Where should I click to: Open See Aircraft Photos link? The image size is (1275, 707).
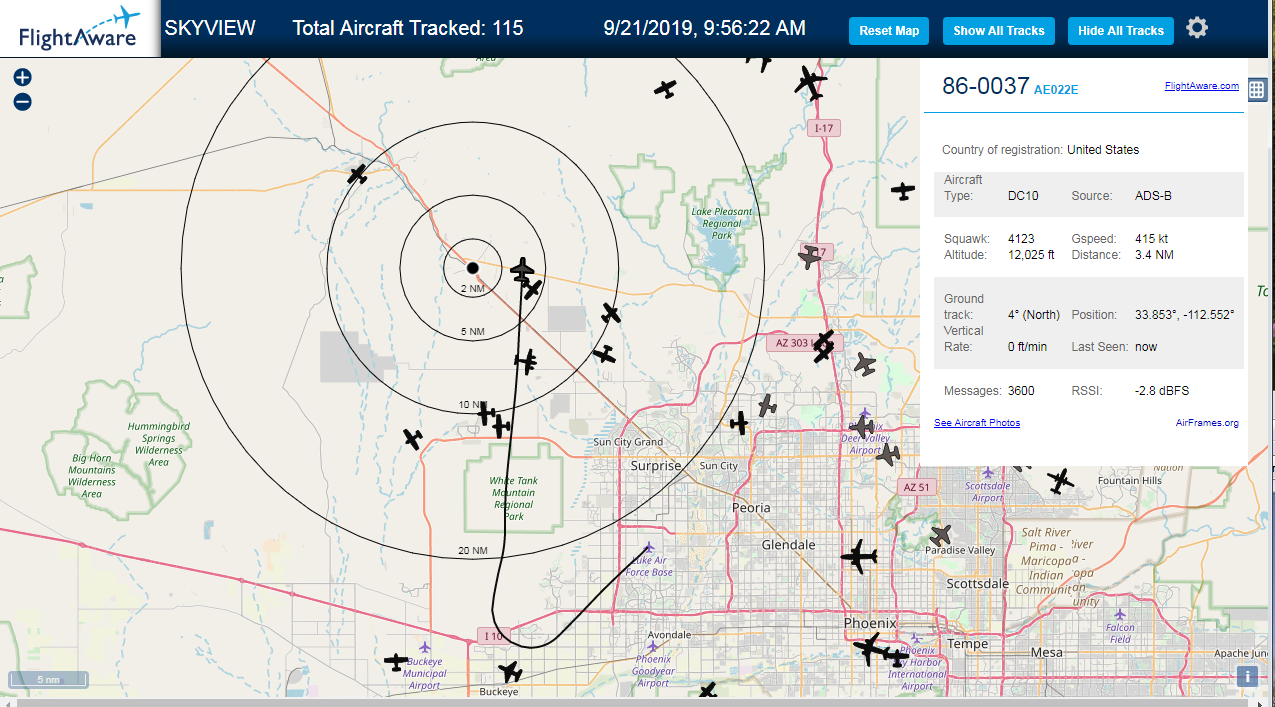tap(977, 423)
